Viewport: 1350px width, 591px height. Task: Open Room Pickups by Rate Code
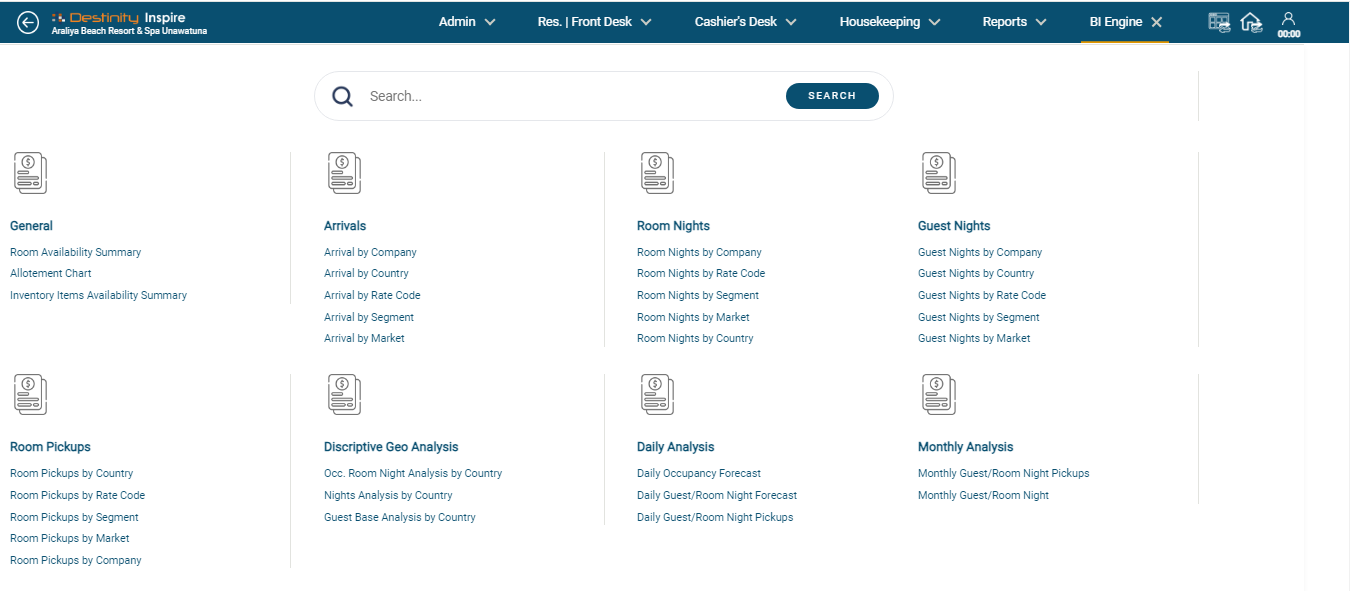(78, 495)
